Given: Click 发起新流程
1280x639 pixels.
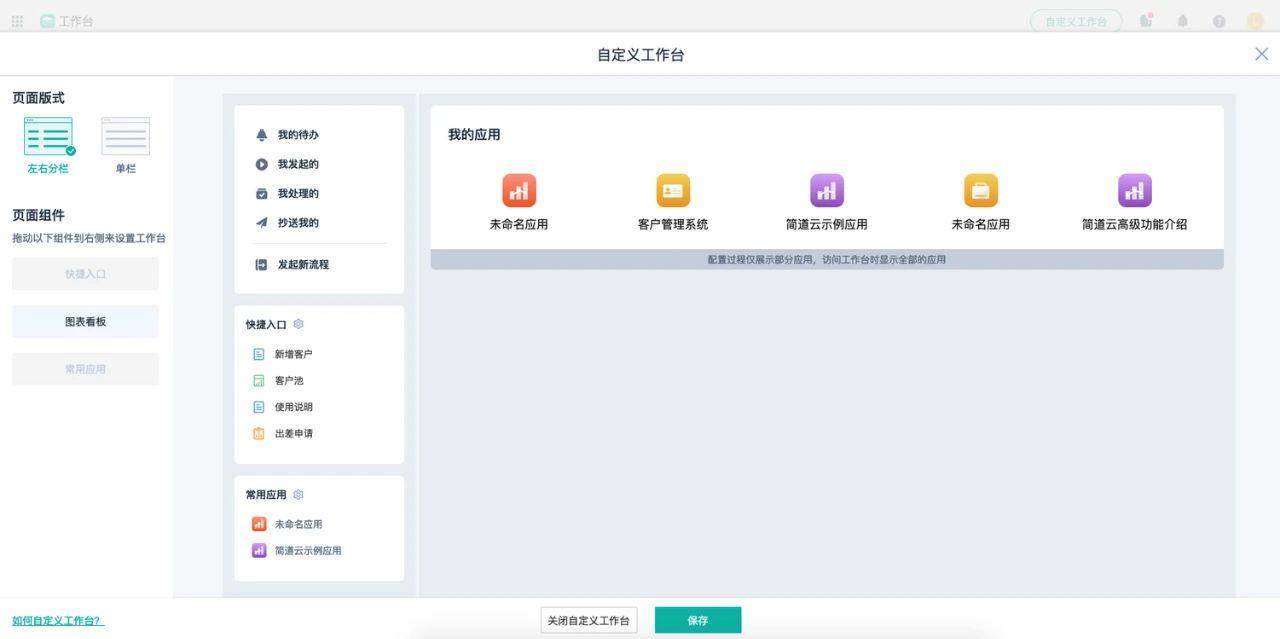Looking at the screenshot, I should tap(303, 265).
